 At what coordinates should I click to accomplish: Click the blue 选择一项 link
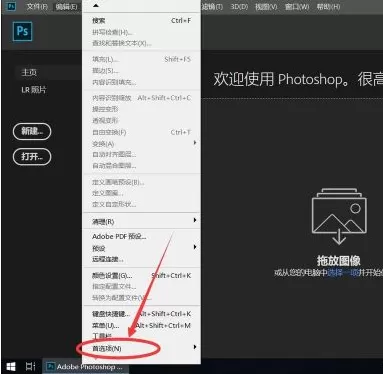(343, 273)
